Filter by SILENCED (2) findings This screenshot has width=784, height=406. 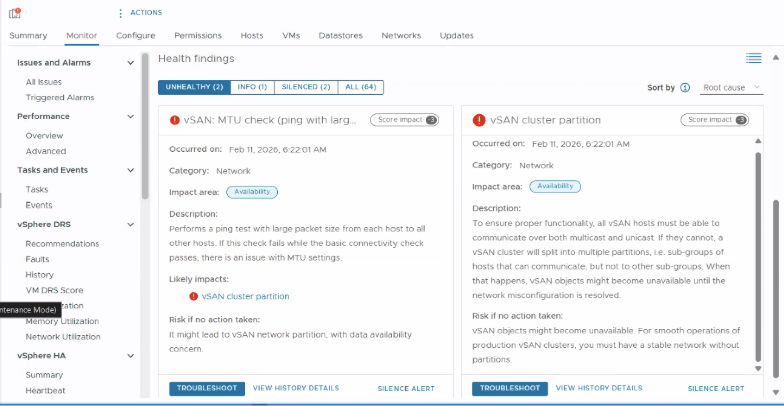(306, 87)
